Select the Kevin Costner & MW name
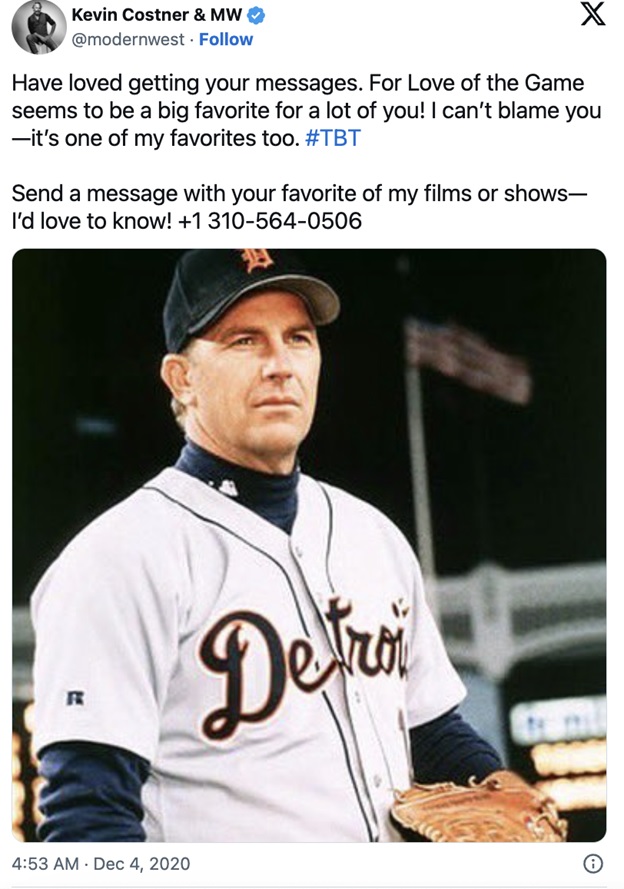The height and width of the screenshot is (889, 624). pyautogui.click(x=156, y=15)
